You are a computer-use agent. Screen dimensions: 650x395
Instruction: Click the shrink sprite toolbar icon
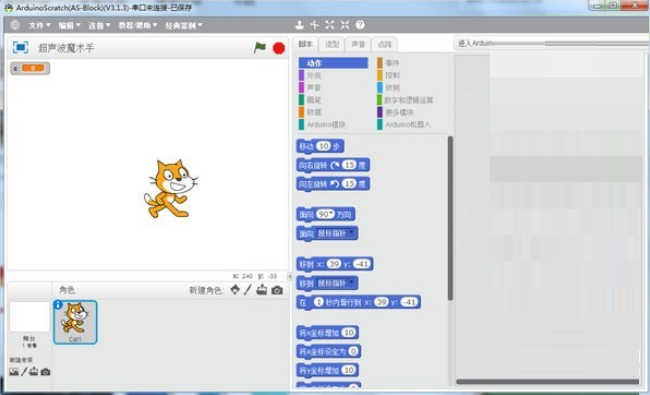click(x=345, y=25)
